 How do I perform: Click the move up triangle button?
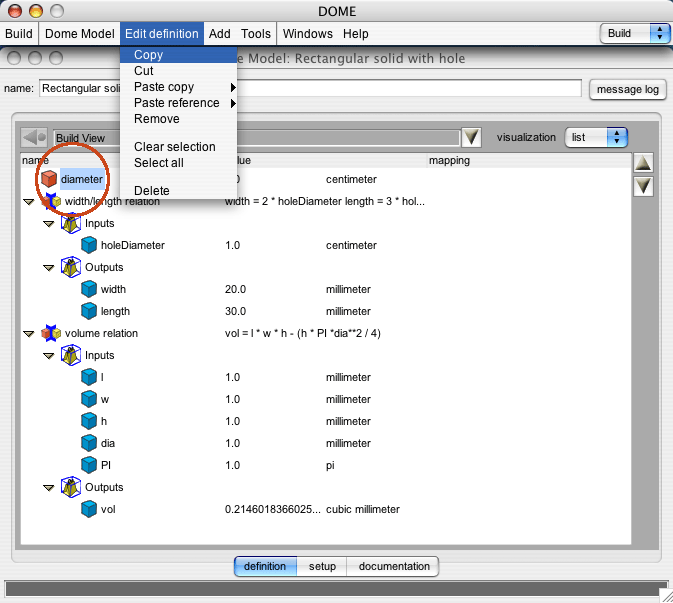pos(643,163)
